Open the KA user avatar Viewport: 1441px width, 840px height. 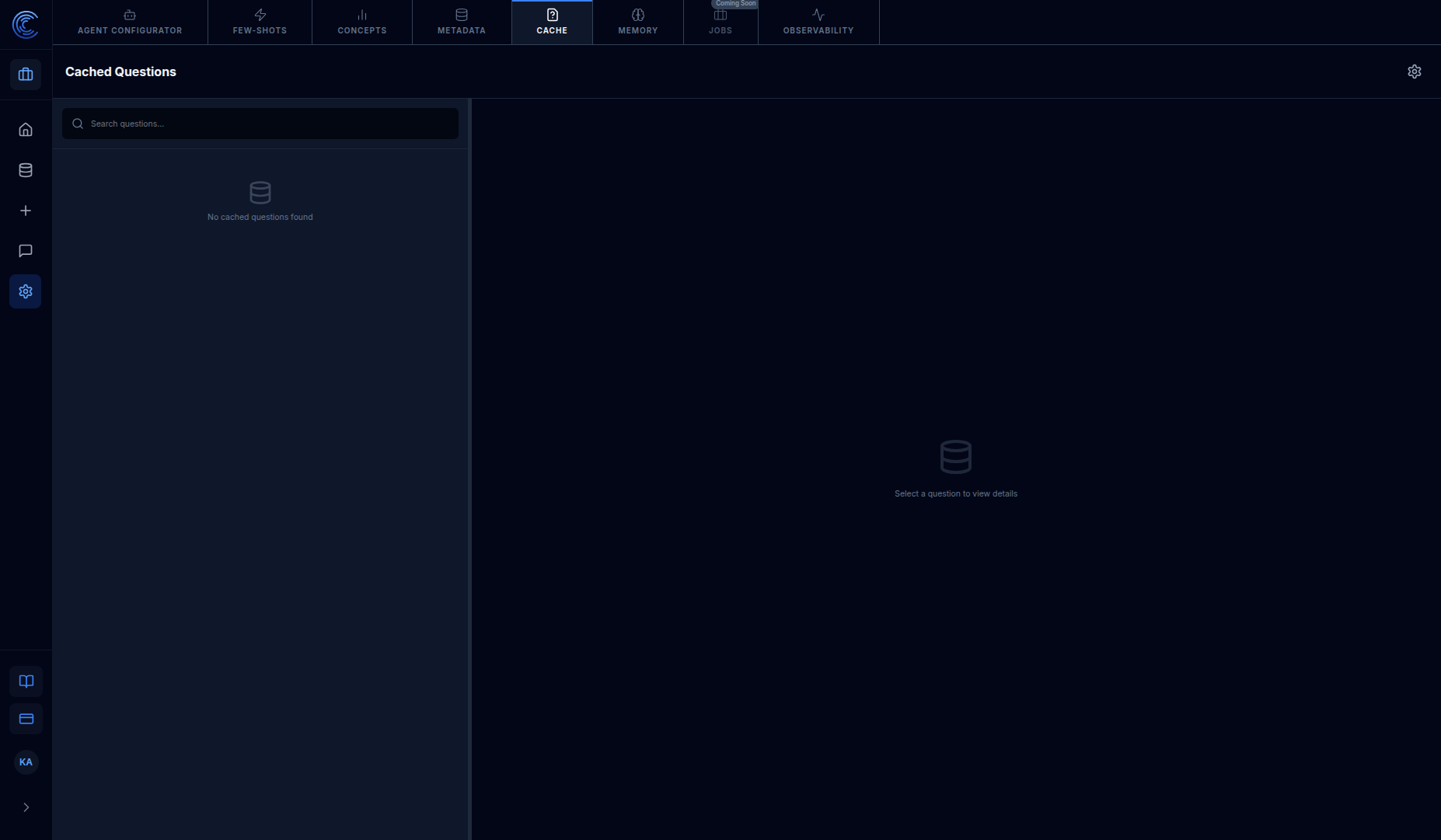[26, 762]
